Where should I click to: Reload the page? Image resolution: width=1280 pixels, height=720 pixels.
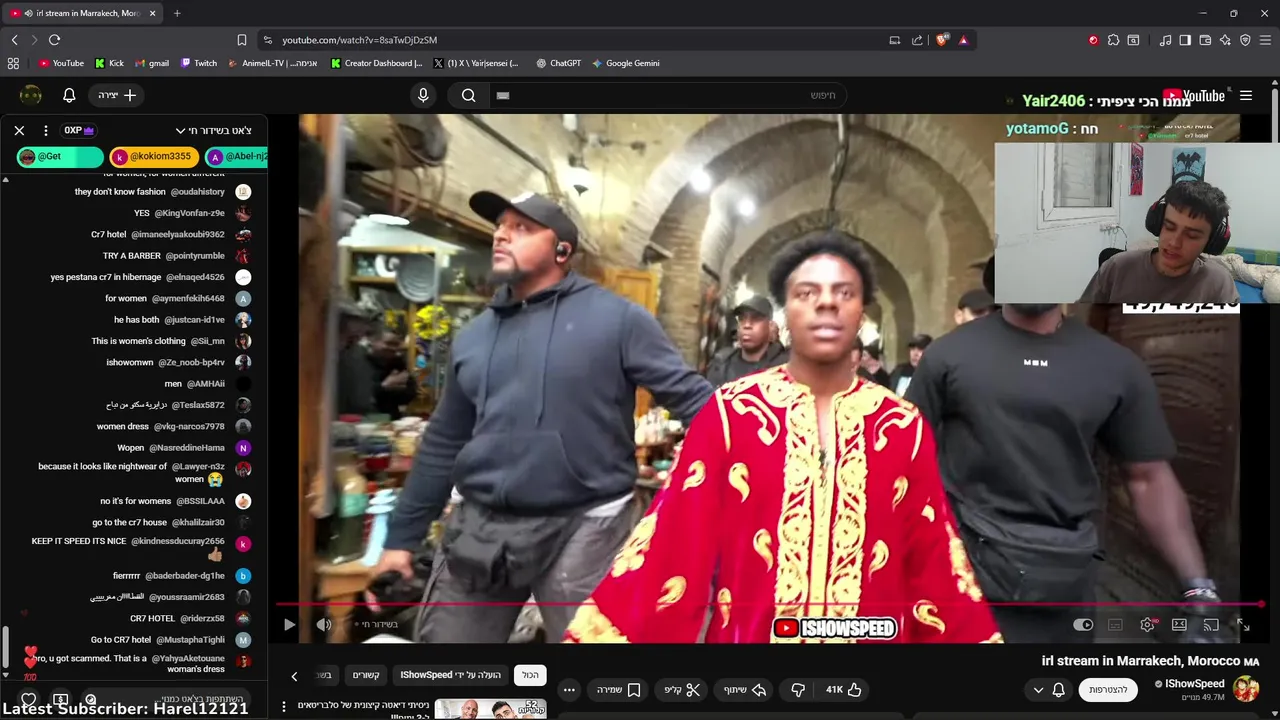(54, 40)
